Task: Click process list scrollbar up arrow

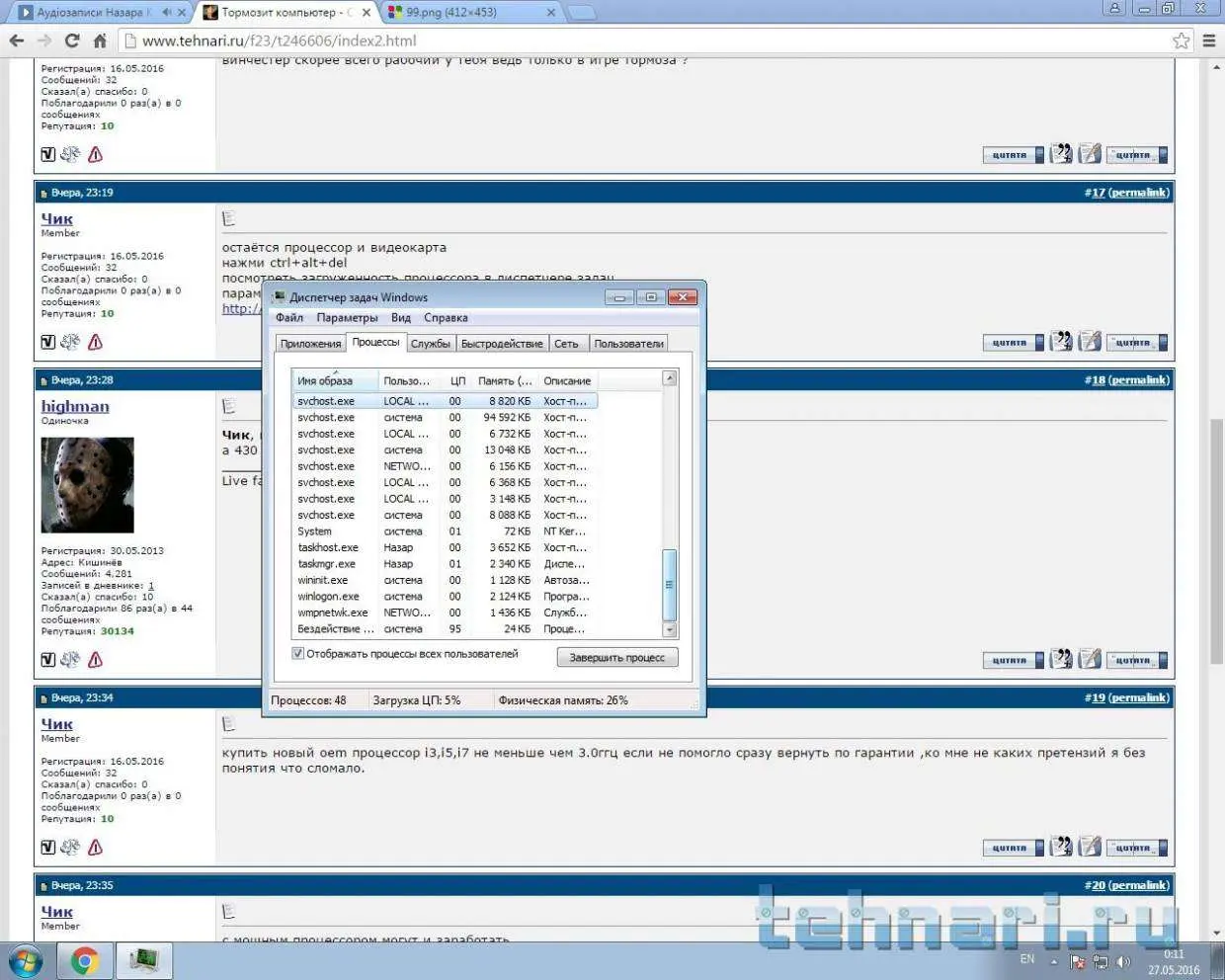Action: click(670, 378)
